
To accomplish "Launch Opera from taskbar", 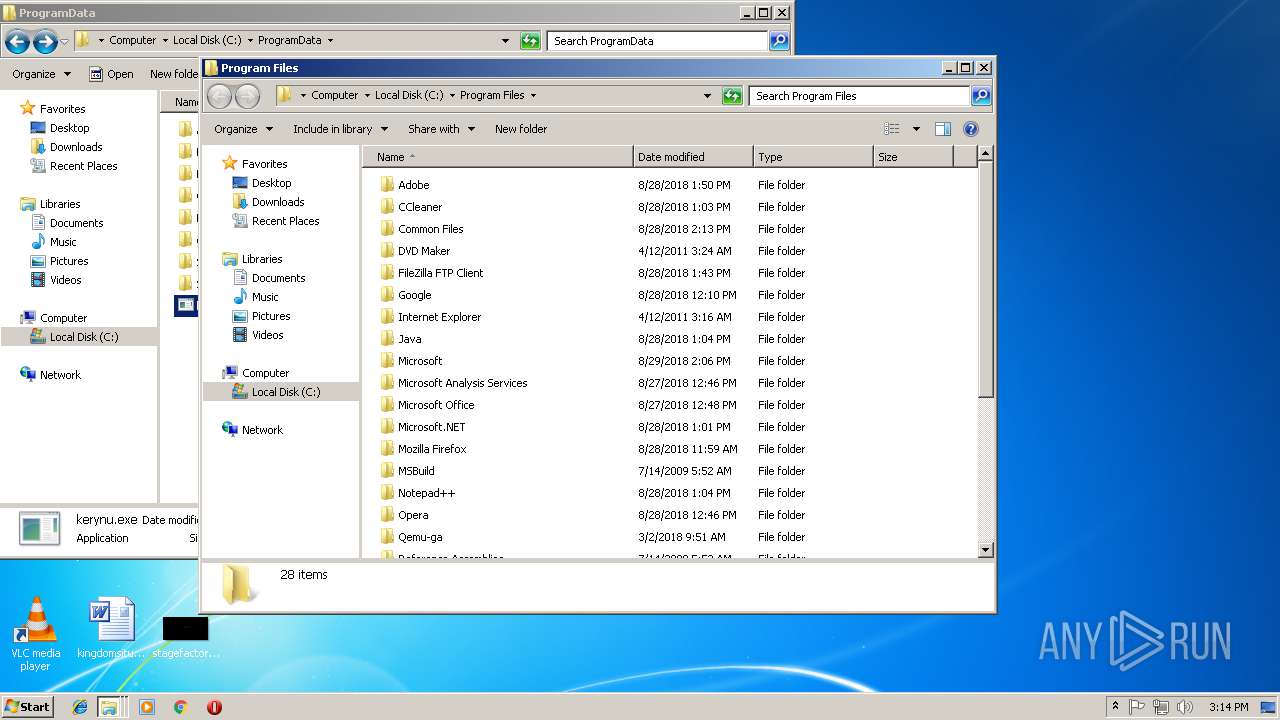I will click(x=214, y=707).
